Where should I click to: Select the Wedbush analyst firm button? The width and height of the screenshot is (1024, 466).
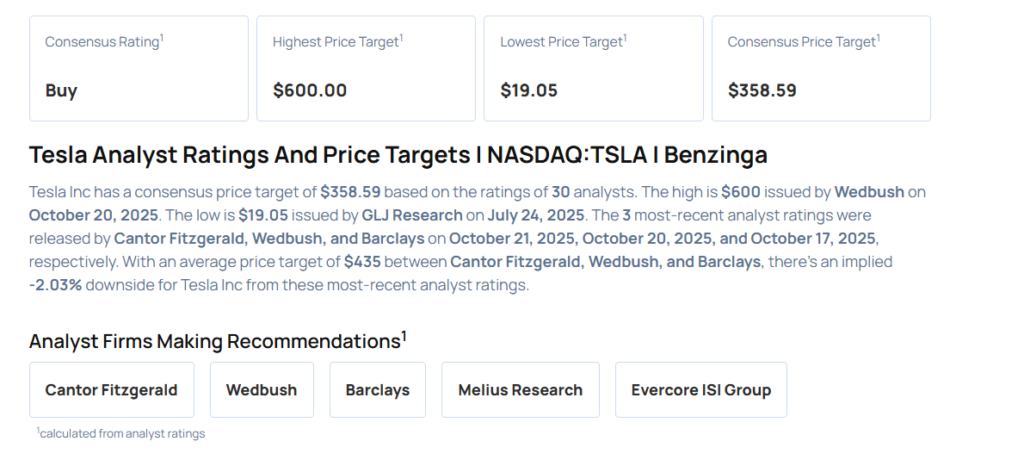(261, 390)
